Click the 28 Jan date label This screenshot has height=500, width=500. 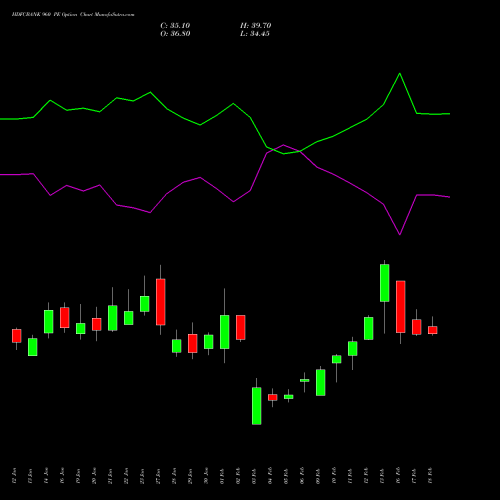pos(174,476)
